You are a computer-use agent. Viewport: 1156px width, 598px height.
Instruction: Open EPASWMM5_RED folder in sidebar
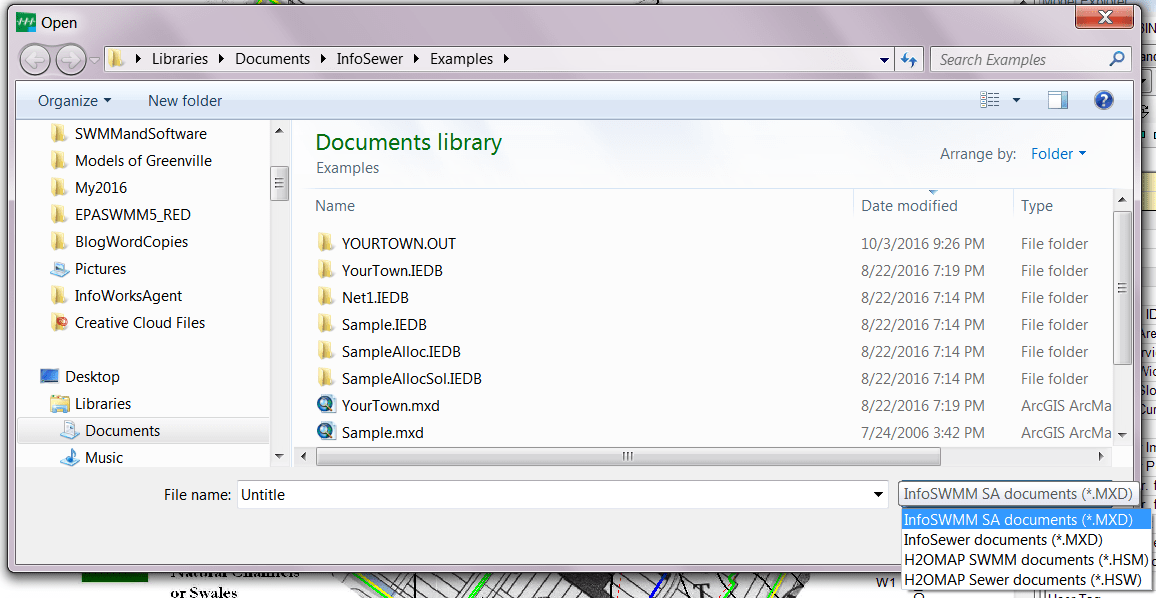coord(133,215)
